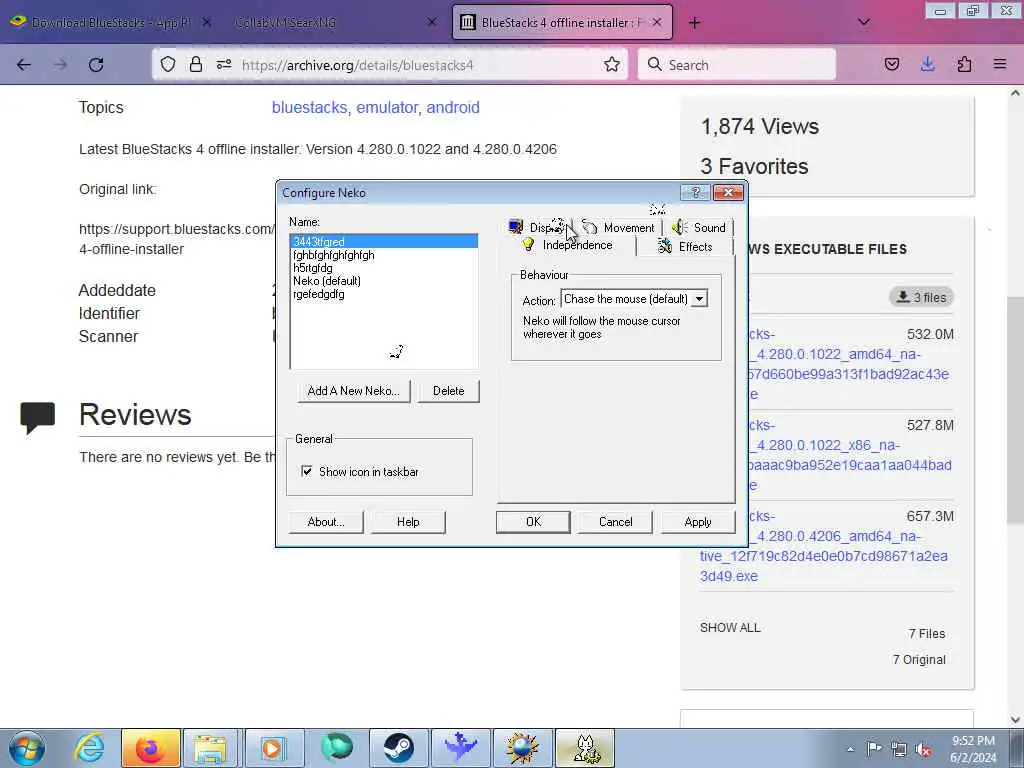The height and width of the screenshot is (768, 1024).
Task: Download the 657.3M 4.280.0.4206 amd64 exe
Action: point(824,546)
